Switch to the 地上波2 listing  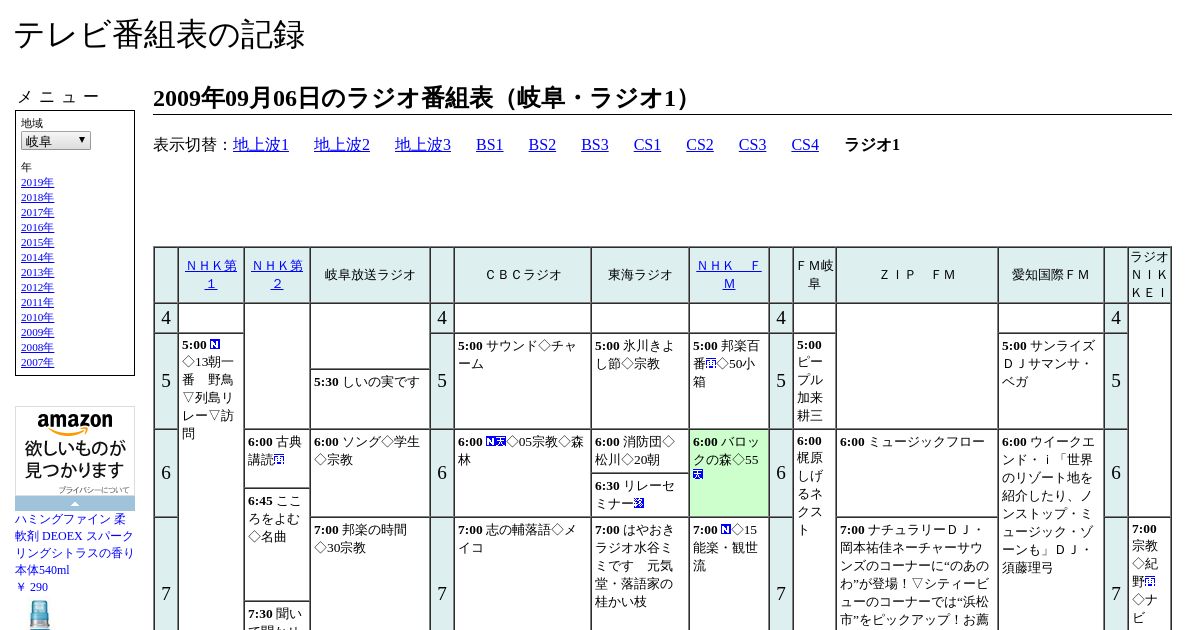pyautogui.click(x=342, y=145)
